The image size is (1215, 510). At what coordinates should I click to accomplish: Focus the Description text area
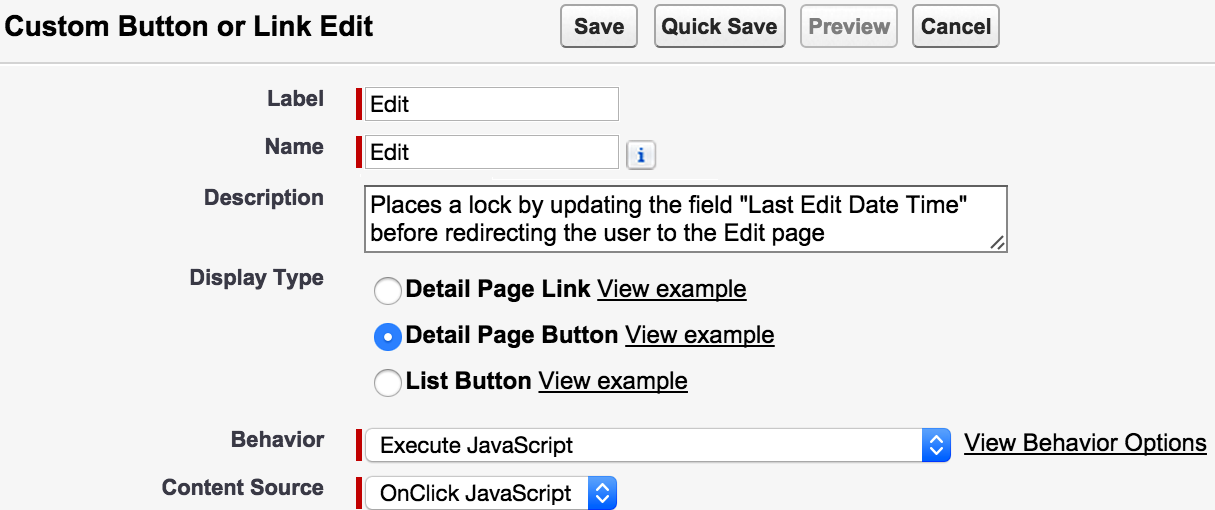(686, 218)
